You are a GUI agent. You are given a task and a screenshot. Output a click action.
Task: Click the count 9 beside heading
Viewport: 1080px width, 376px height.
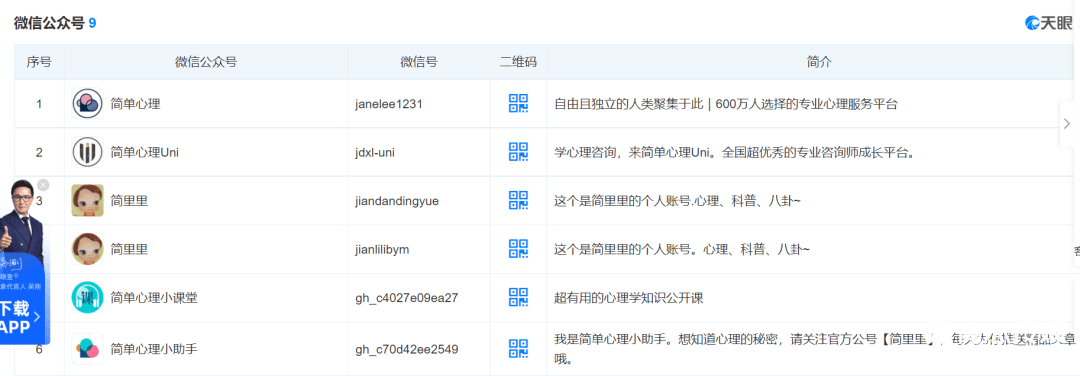[x=92, y=23]
